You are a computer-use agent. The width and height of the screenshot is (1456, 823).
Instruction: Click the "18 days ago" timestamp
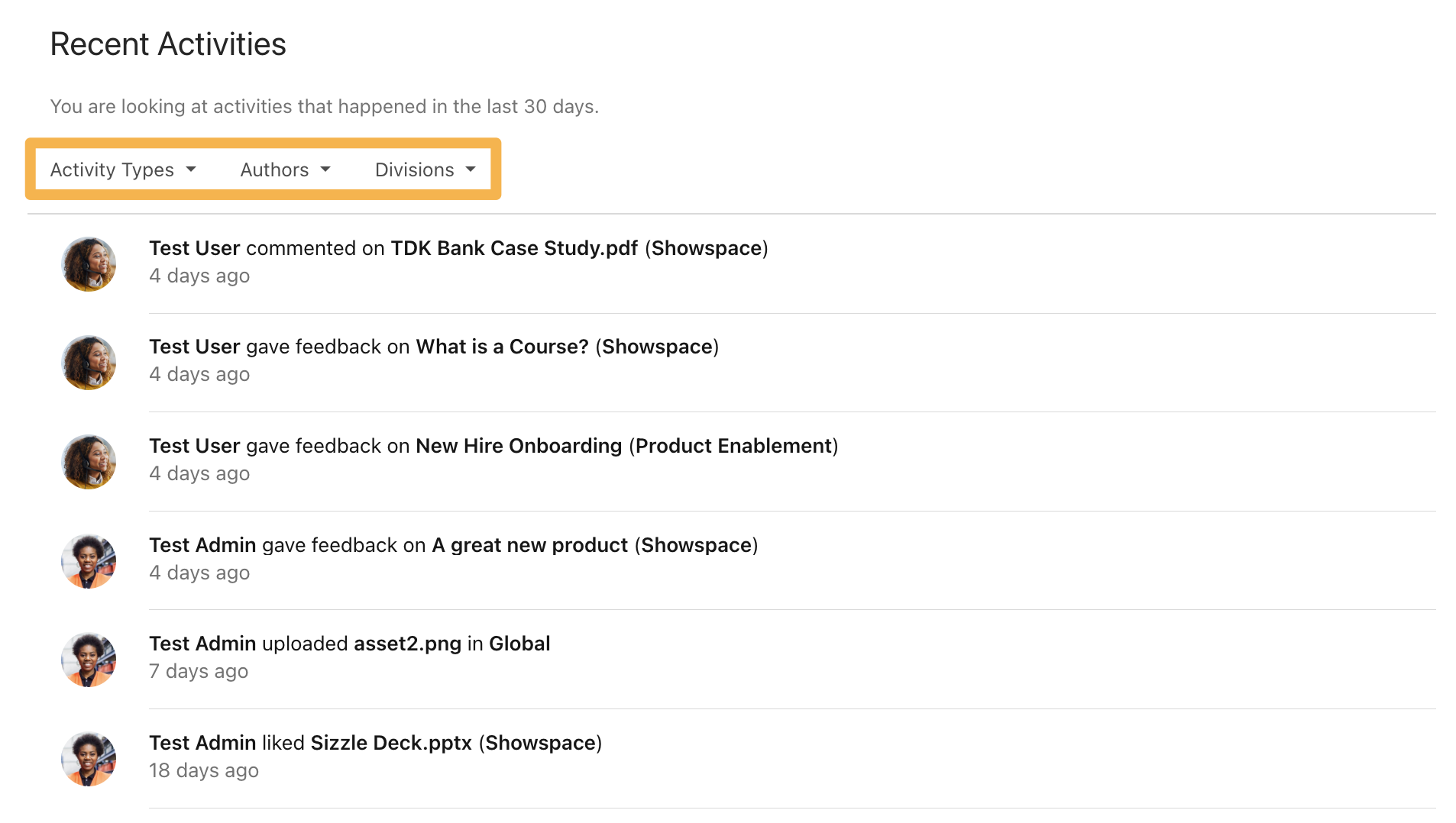pos(204,770)
